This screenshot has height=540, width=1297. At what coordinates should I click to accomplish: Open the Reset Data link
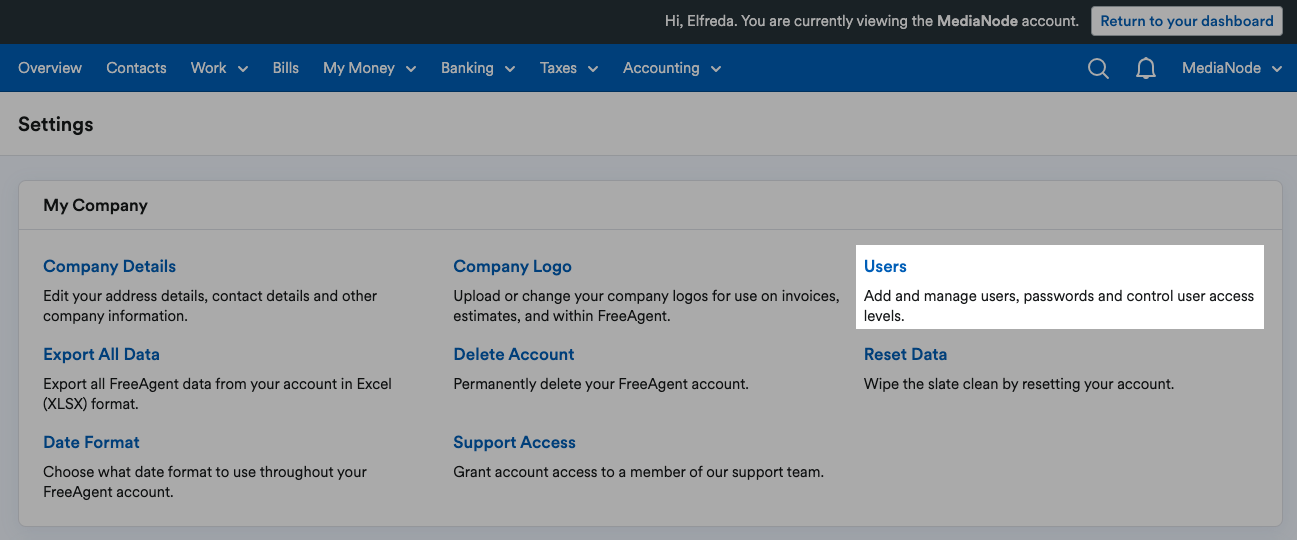[905, 354]
